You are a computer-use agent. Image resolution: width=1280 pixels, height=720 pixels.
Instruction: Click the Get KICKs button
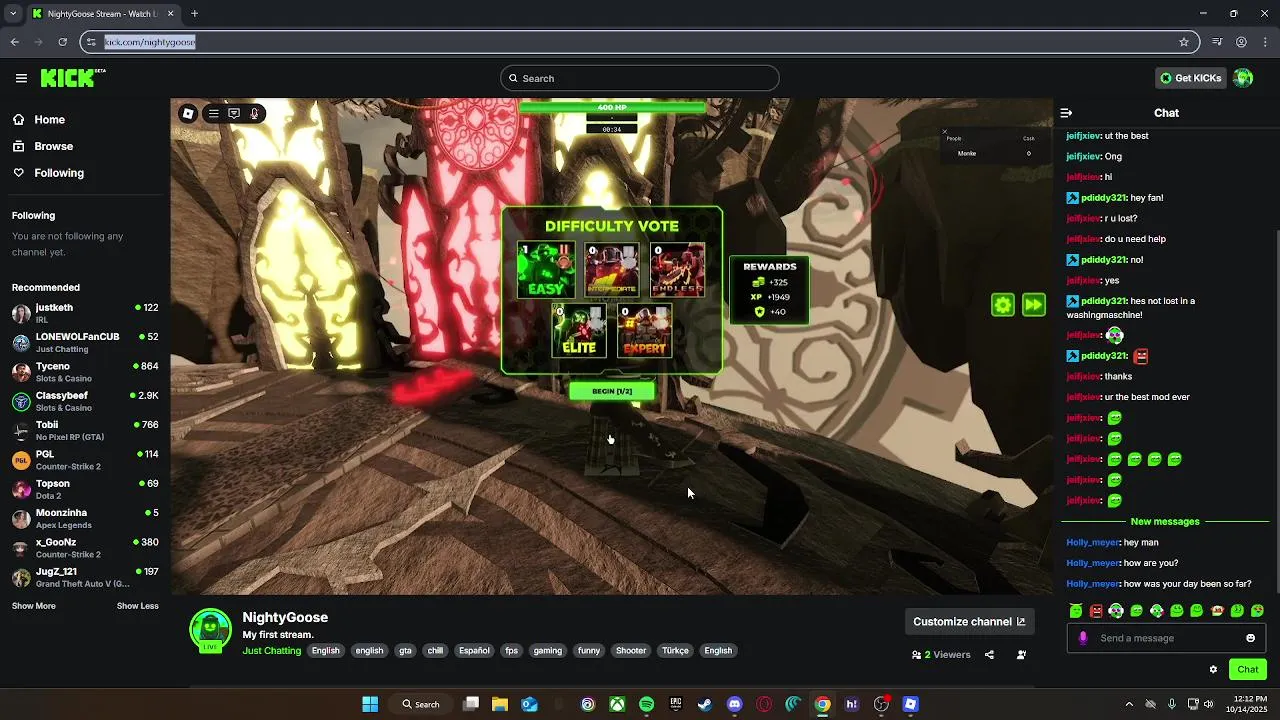coord(1190,78)
